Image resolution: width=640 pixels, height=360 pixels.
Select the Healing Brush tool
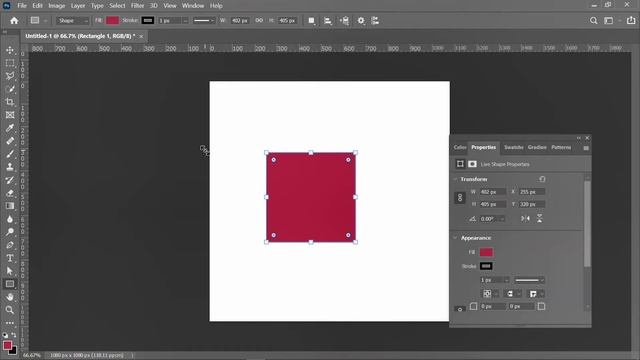10,141
